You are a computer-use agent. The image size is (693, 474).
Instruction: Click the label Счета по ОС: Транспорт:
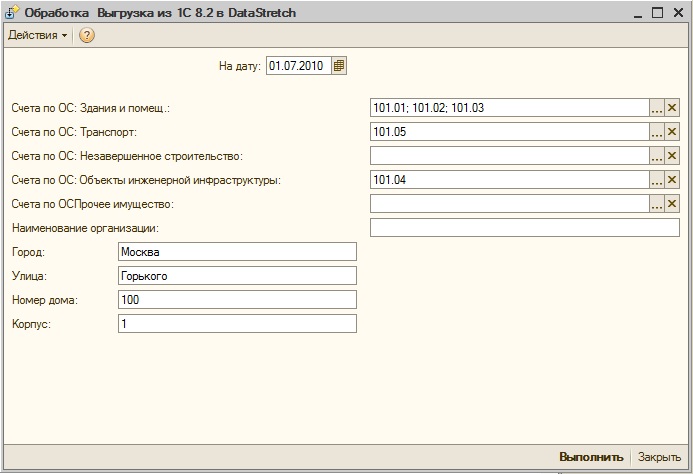74,132
